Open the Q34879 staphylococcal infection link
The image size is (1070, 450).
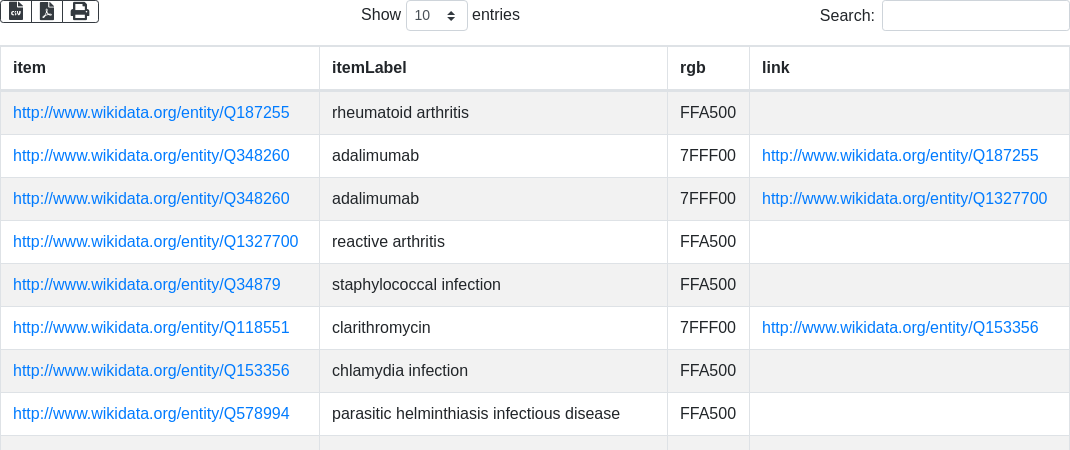click(x=146, y=285)
